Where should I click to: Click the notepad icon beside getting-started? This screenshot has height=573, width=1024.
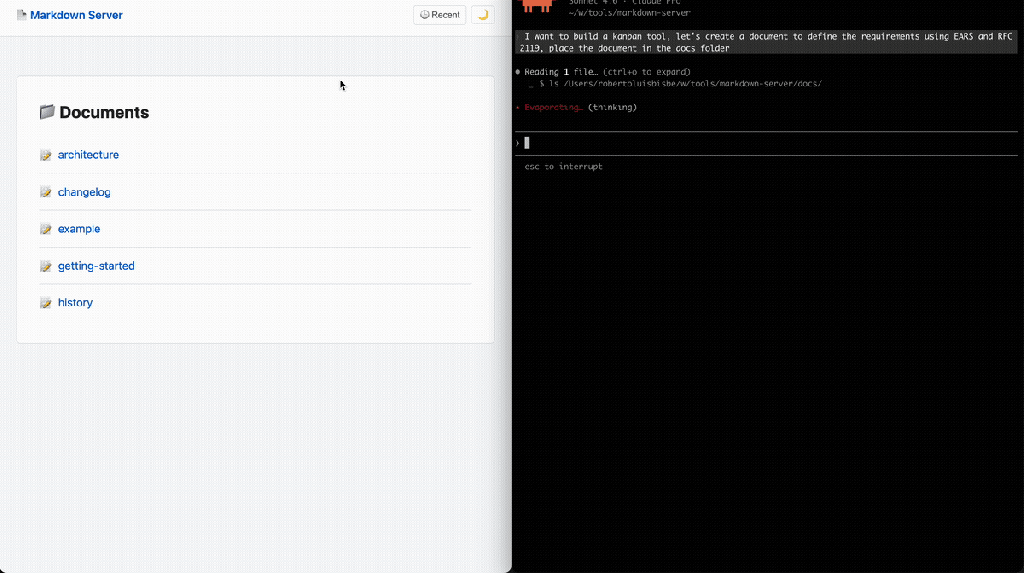[46, 266]
